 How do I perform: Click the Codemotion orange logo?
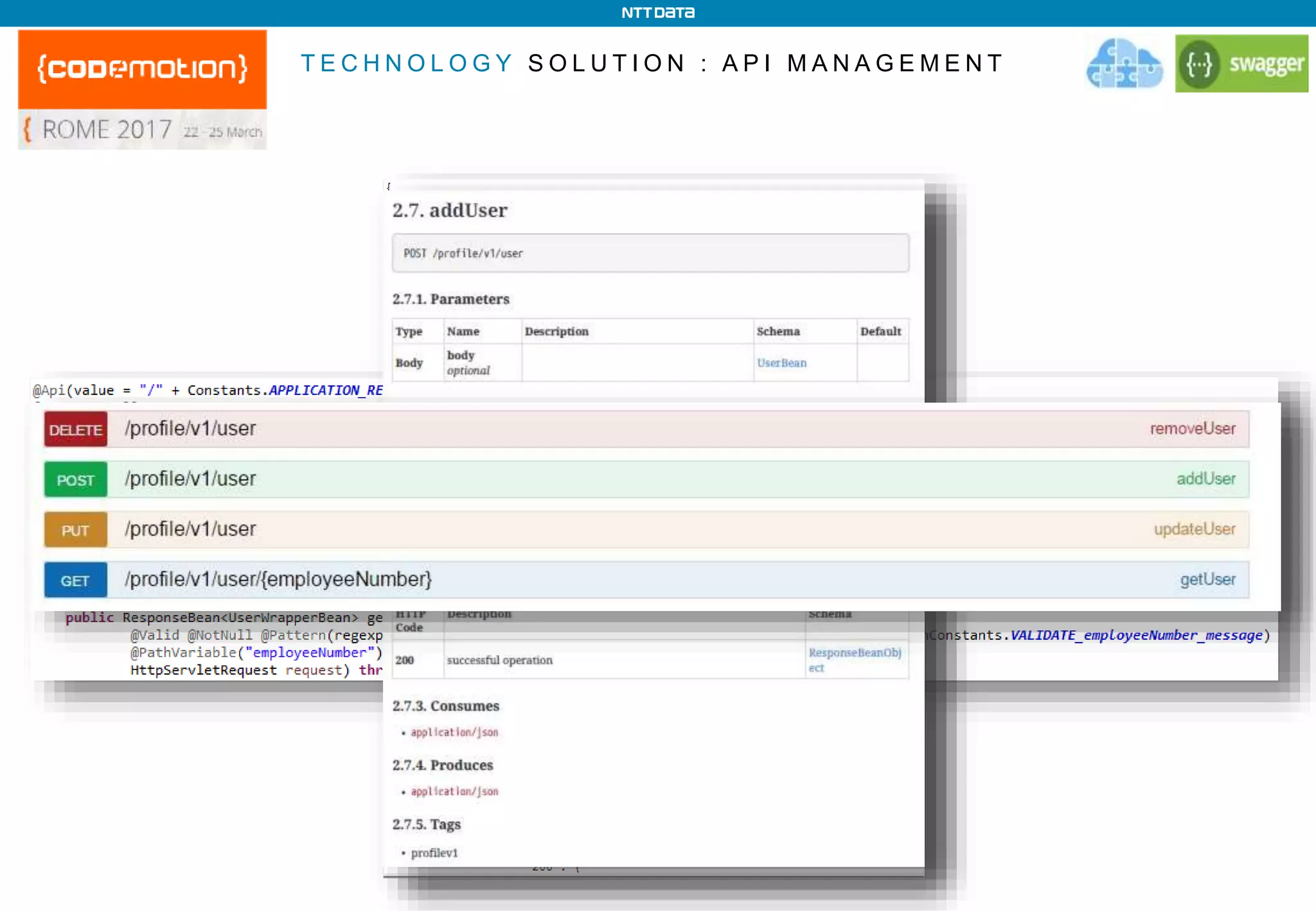(142, 69)
